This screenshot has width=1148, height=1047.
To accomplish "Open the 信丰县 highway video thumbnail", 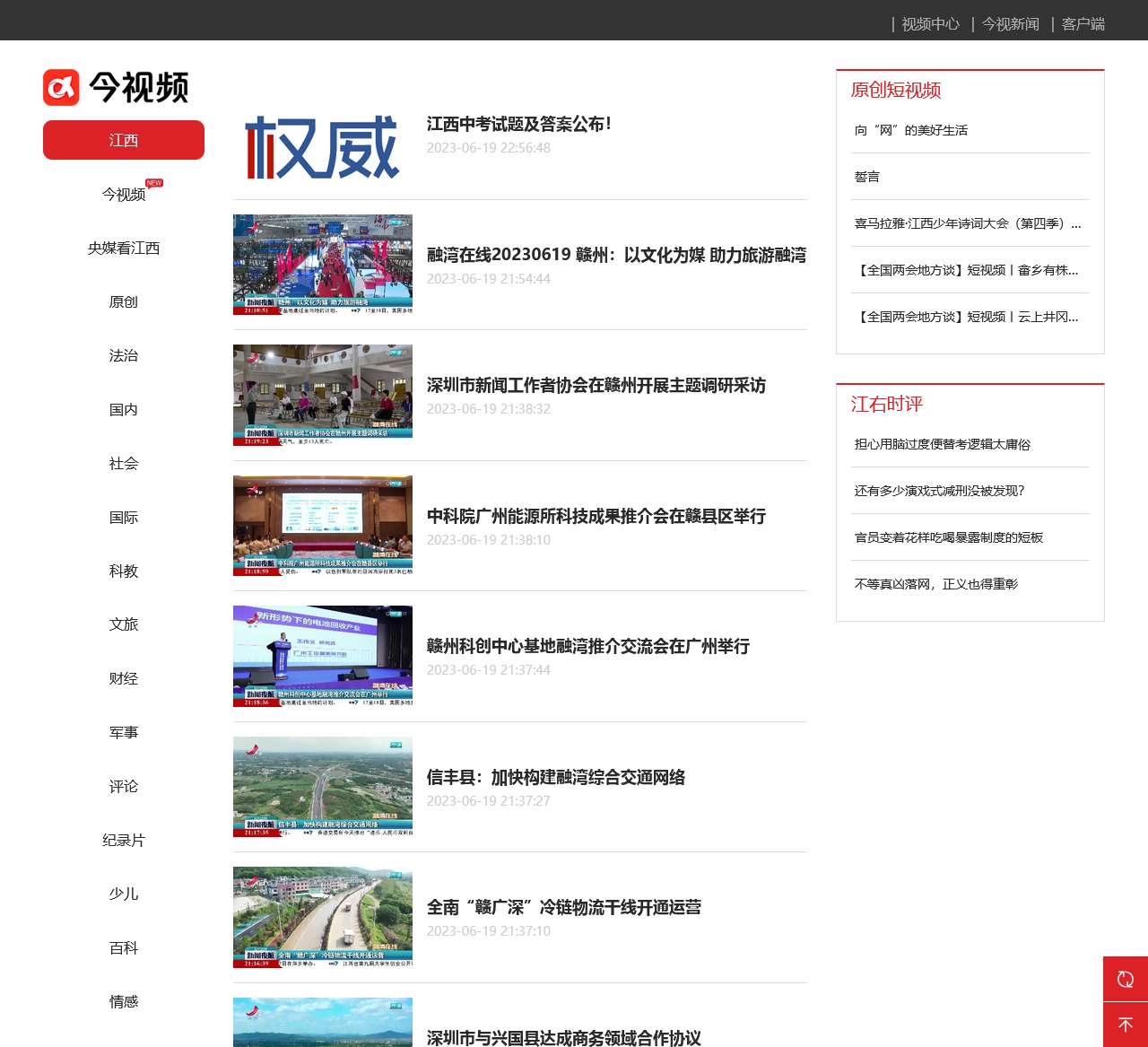I will click(323, 787).
